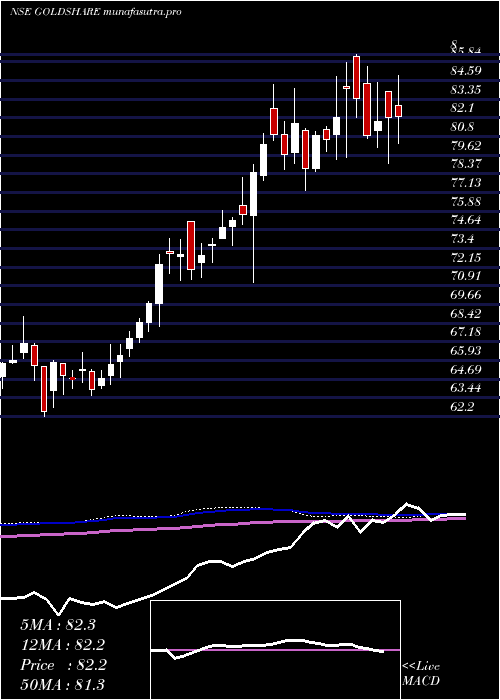Click the 50MA : 81.3 readout

(63, 685)
